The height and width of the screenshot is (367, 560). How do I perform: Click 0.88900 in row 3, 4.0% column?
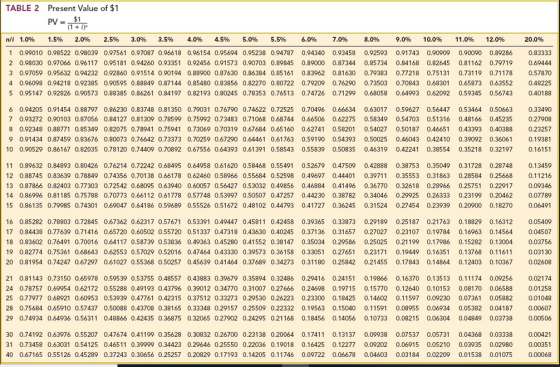pos(199,73)
